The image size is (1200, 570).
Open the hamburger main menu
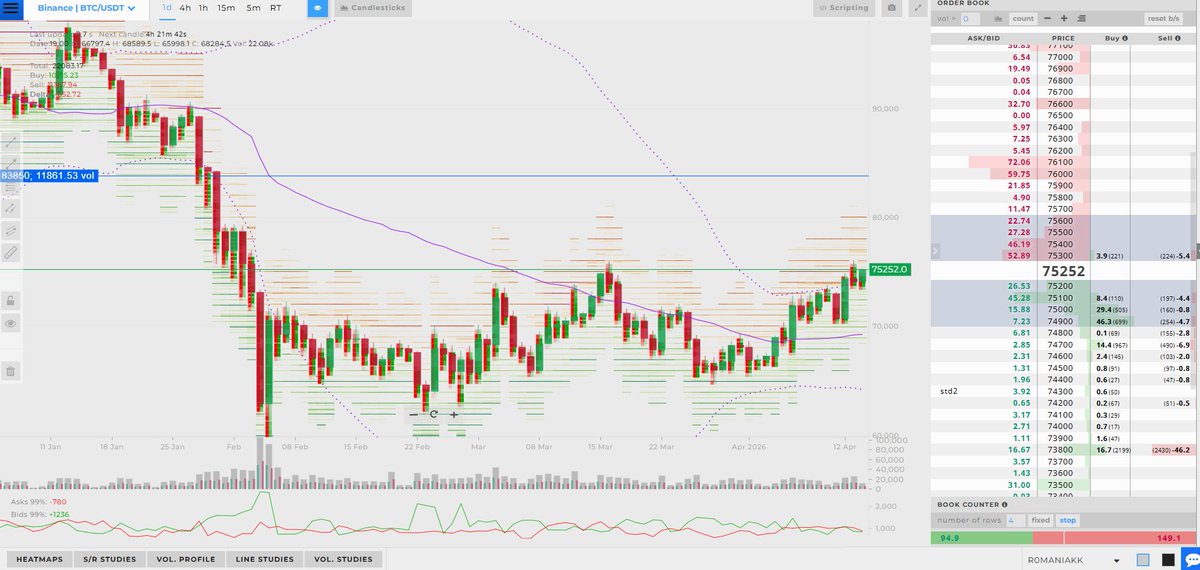(13, 8)
